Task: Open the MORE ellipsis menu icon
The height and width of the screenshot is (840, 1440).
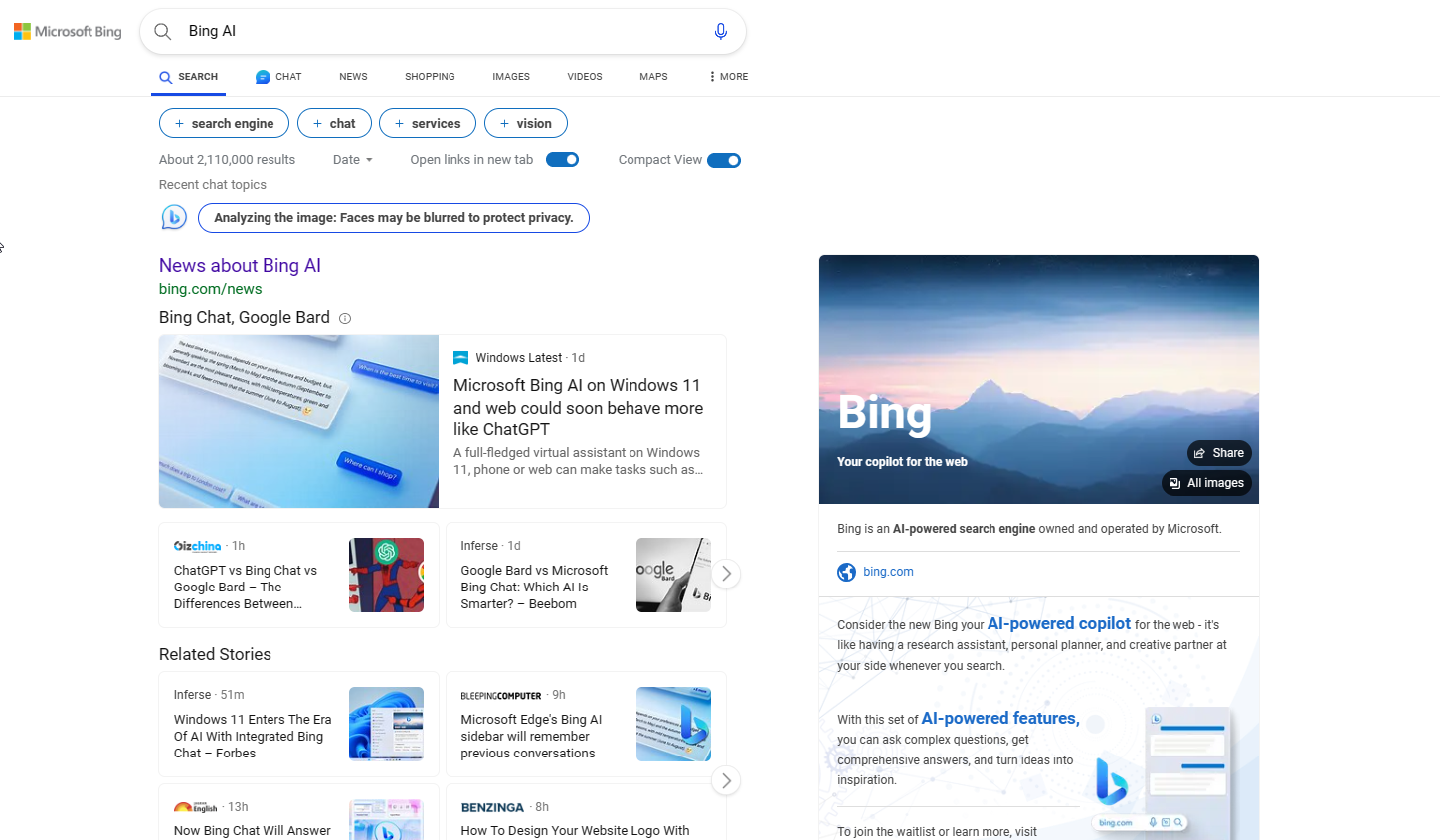Action: pyautogui.click(x=712, y=76)
